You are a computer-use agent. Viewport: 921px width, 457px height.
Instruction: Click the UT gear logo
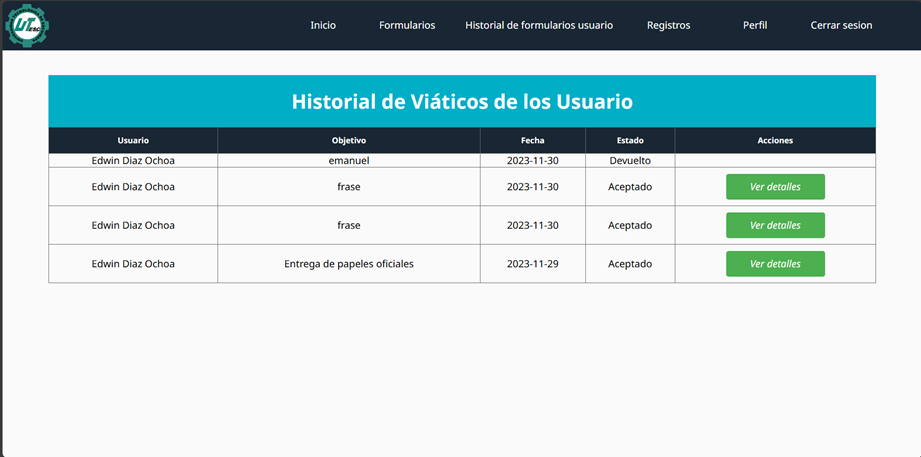click(27, 25)
